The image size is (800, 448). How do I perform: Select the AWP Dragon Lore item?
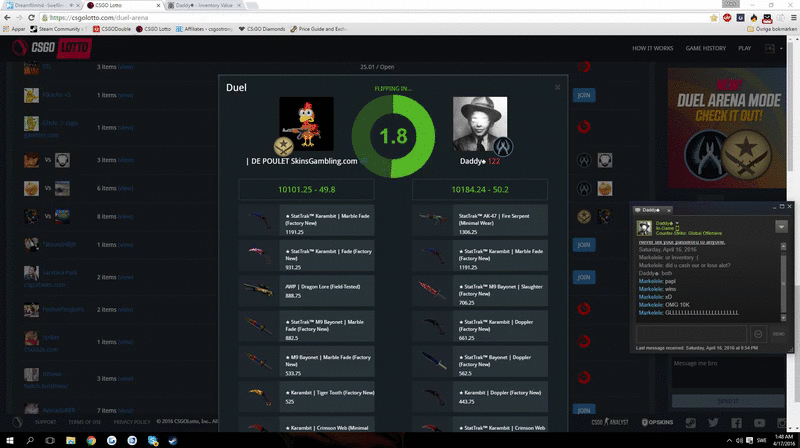coord(306,291)
